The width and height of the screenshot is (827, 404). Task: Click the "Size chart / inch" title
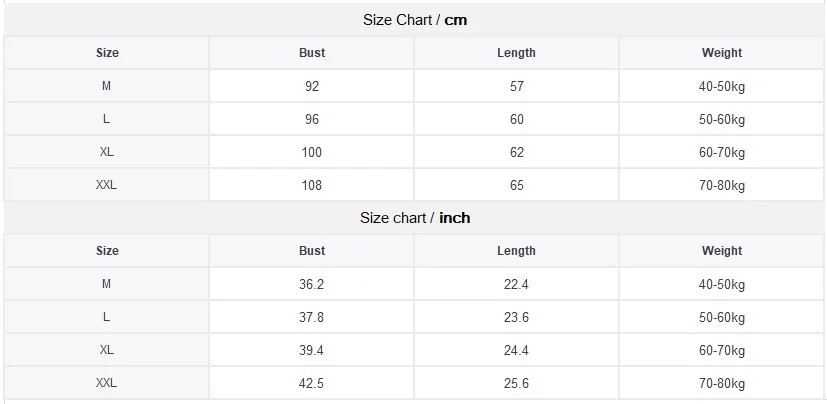(x=414, y=218)
